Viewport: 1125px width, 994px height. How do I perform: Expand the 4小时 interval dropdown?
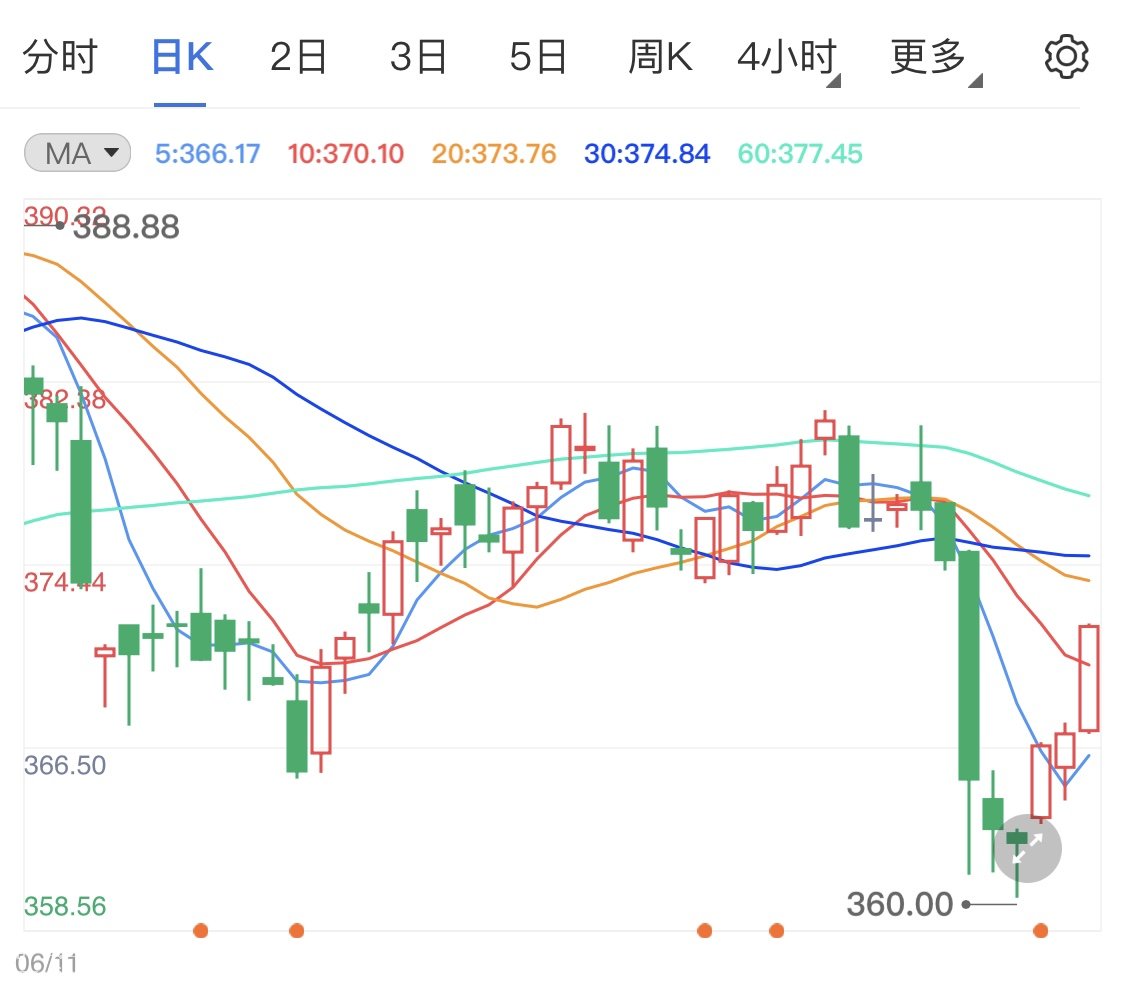tap(787, 58)
